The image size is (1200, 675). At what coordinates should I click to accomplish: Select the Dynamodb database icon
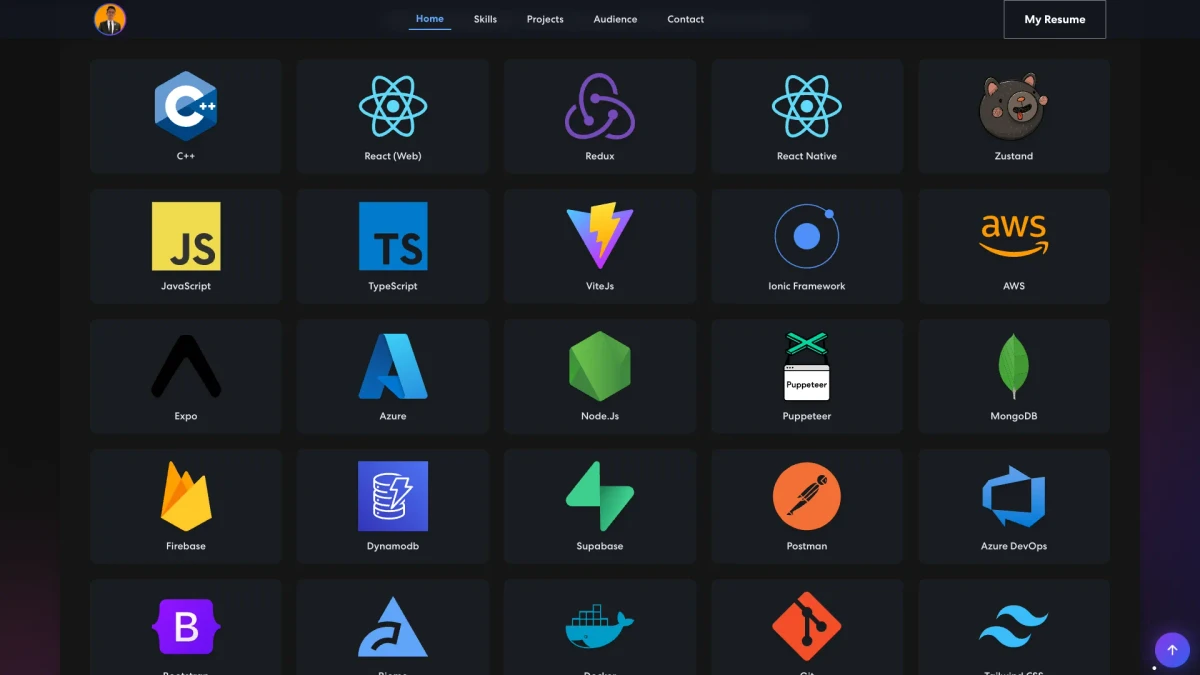click(x=393, y=496)
